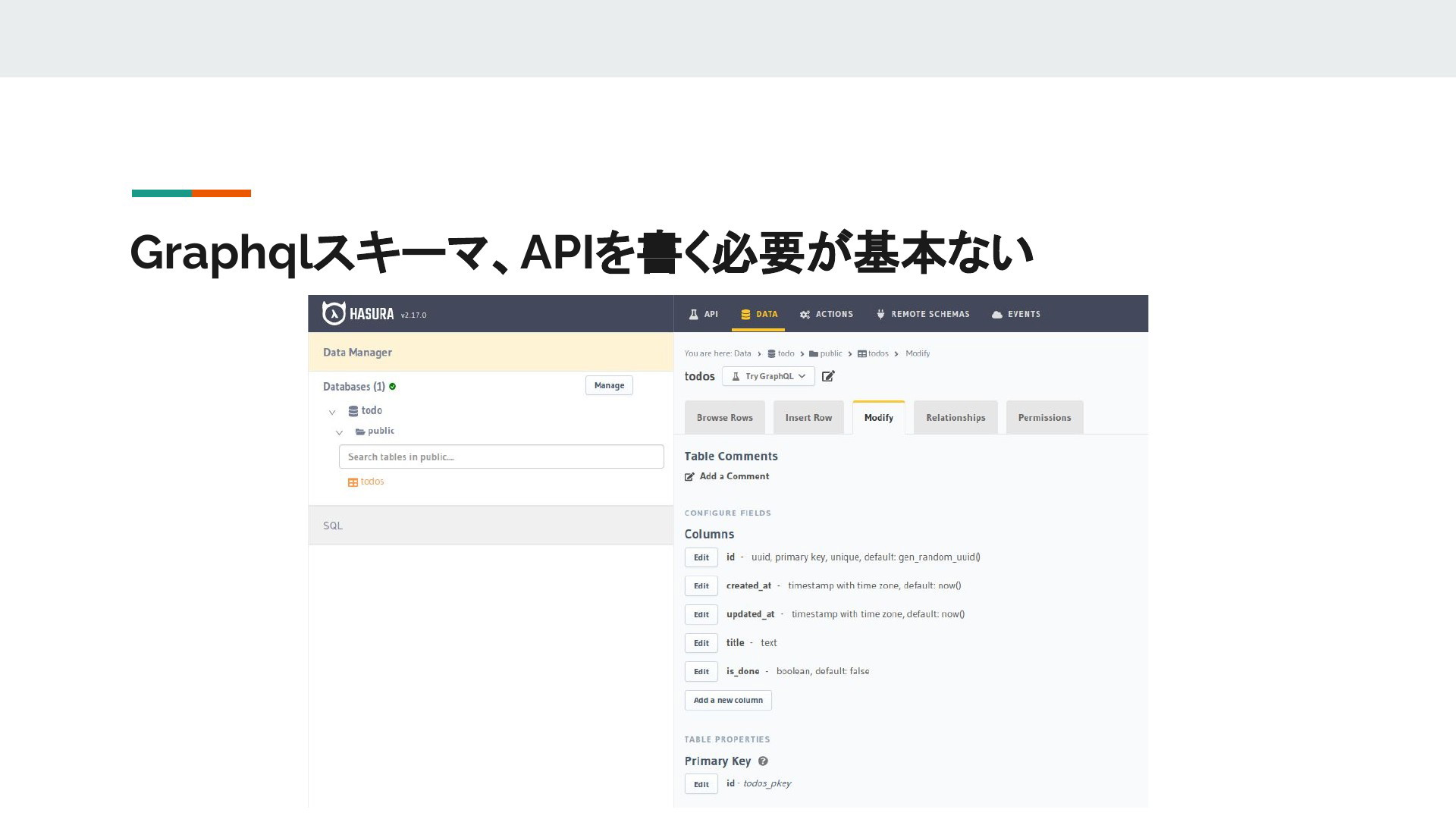Click the Table Comments heading
This screenshot has height=819, width=1456.
(731, 457)
